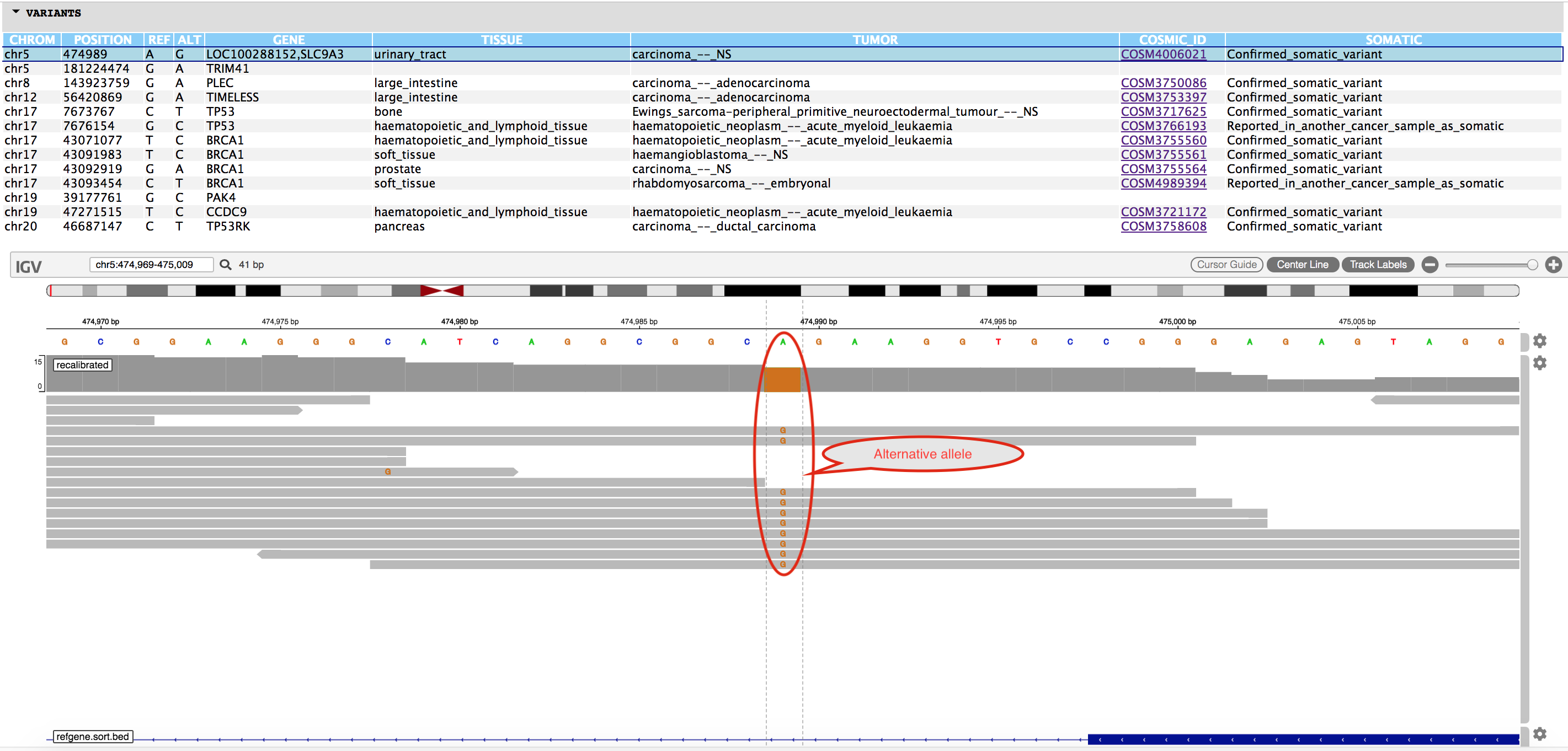Viewport: 1568px width, 751px height.
Task: Select the TIMELESS variant row
Action: tap(782, 97)
